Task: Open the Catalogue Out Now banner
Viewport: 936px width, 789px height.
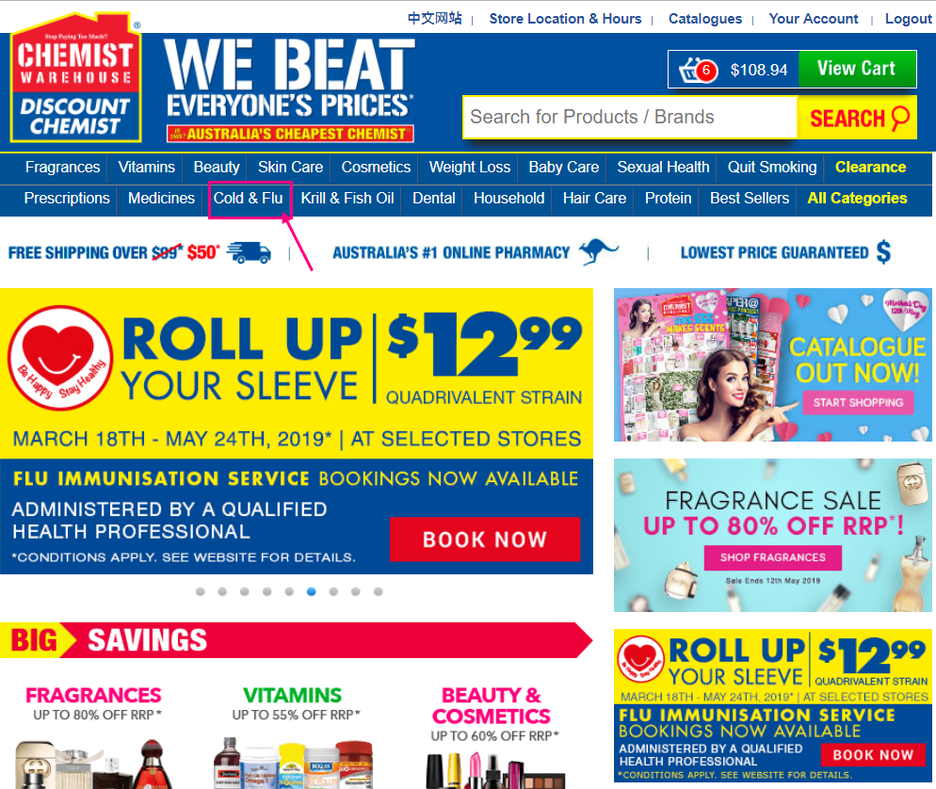Action: click(x=772, y=365)
